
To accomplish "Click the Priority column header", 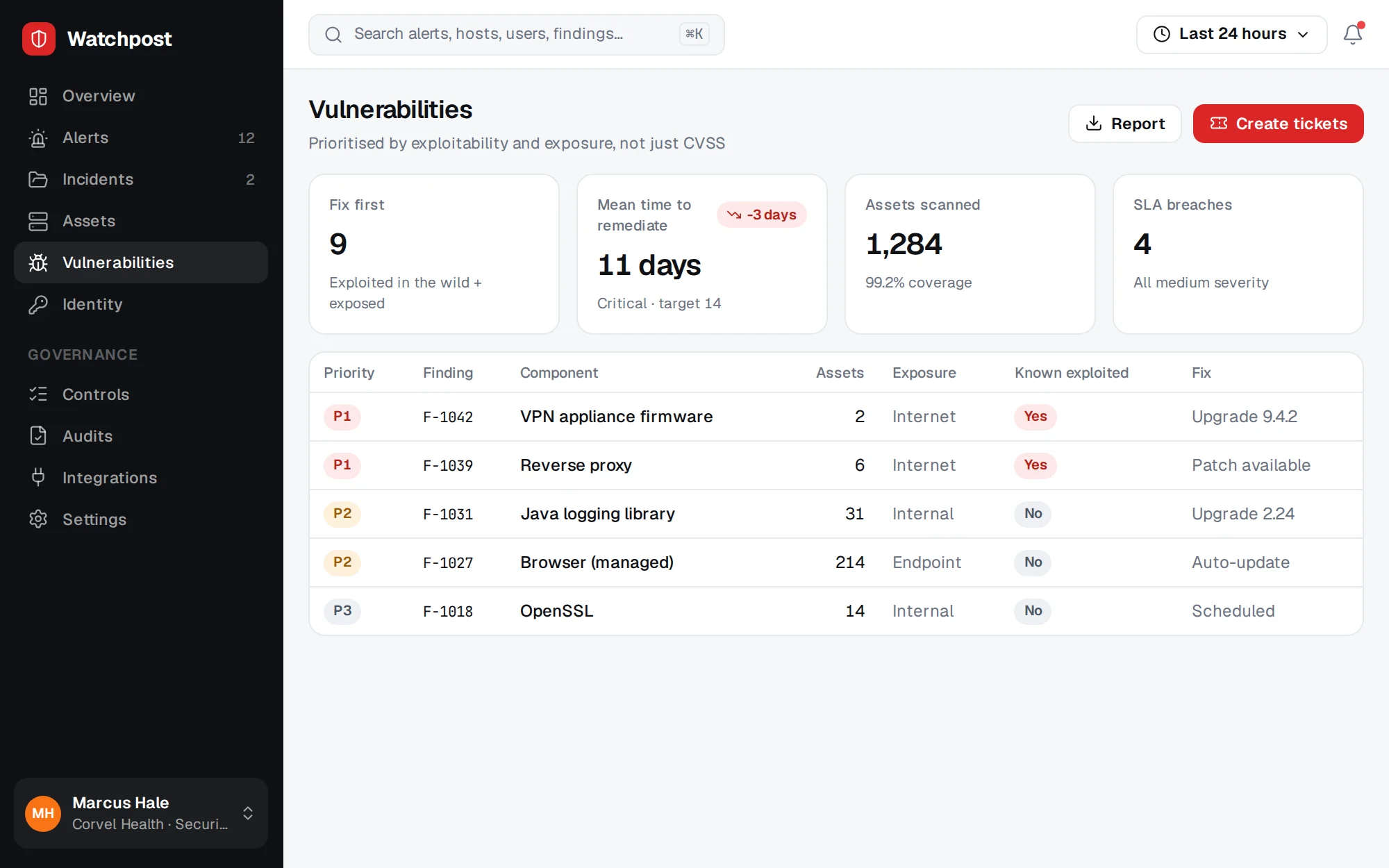I will (x=349, y=373).
